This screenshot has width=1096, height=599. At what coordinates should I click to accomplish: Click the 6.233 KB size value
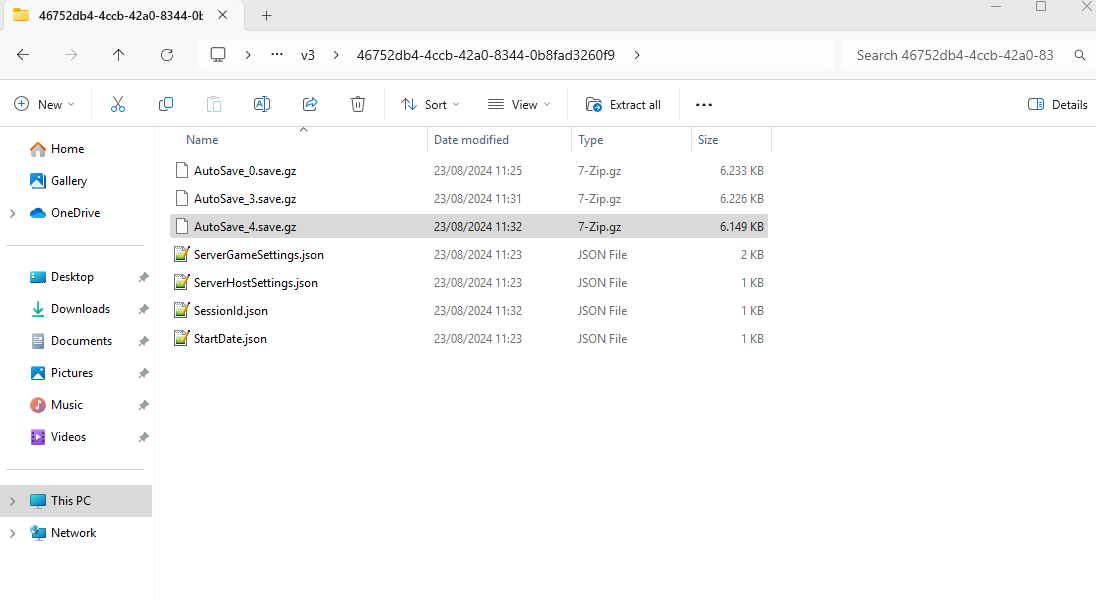click(742, 171)
